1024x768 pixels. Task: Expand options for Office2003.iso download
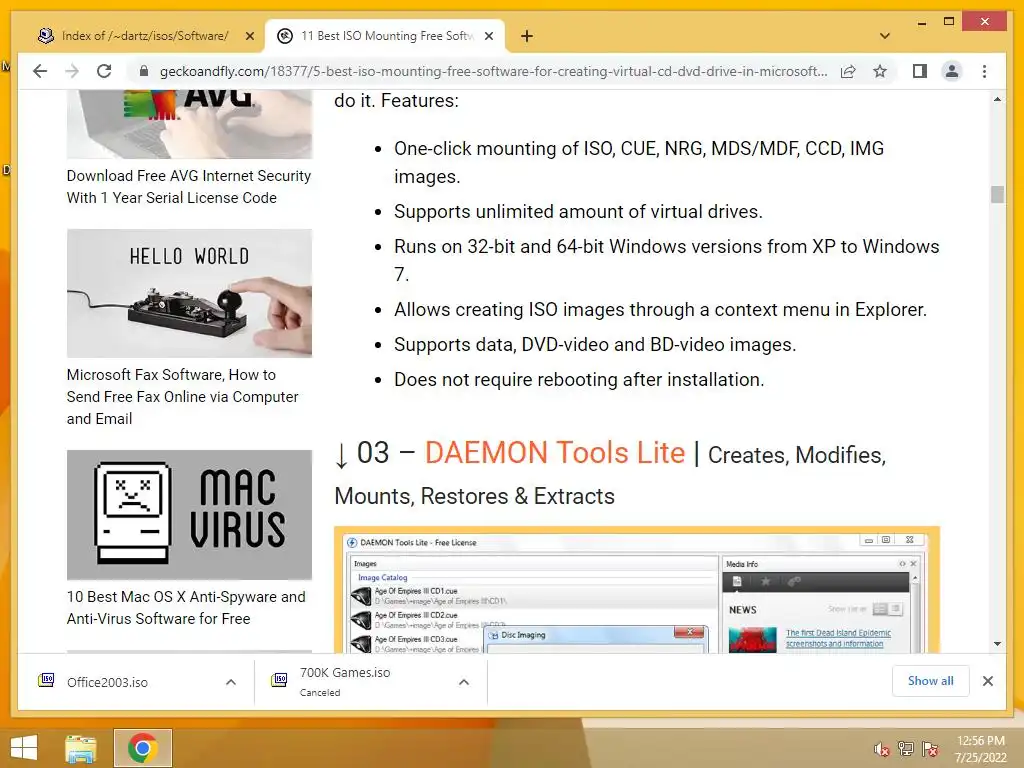coord(231,682)
